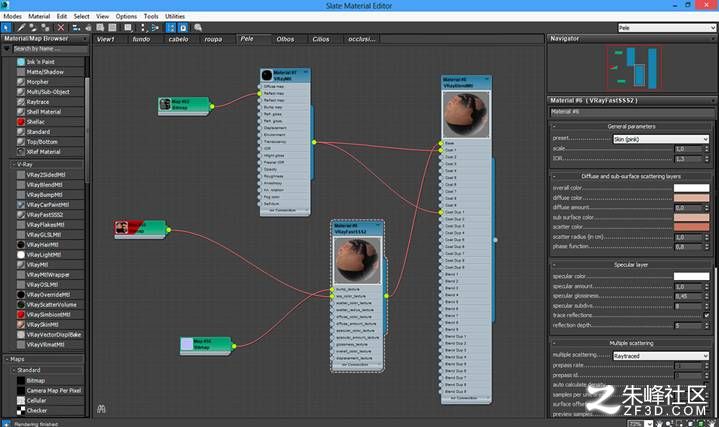Click the overall color white swatch

coord(691,188)
